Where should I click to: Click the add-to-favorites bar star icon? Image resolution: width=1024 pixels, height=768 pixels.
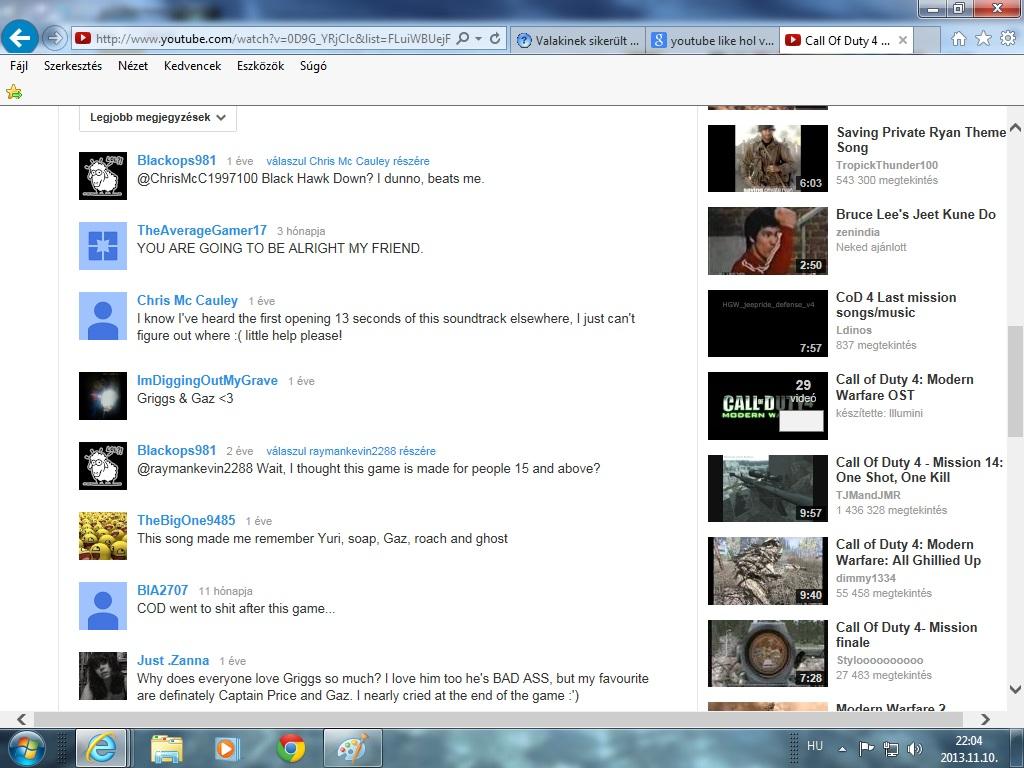[14, 92]
